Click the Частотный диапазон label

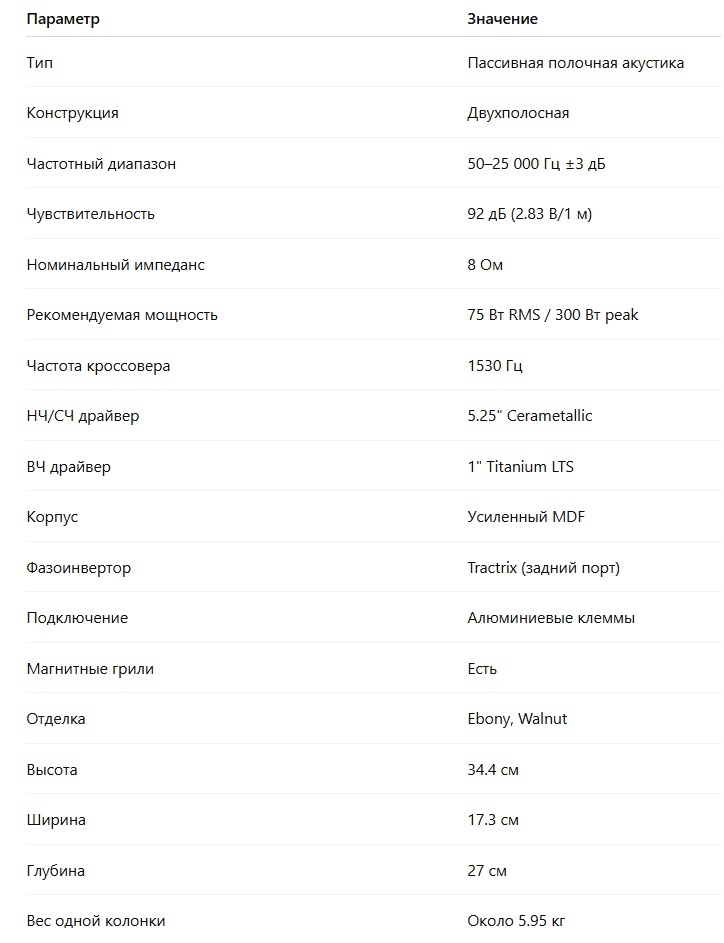(x=101, y=164)
